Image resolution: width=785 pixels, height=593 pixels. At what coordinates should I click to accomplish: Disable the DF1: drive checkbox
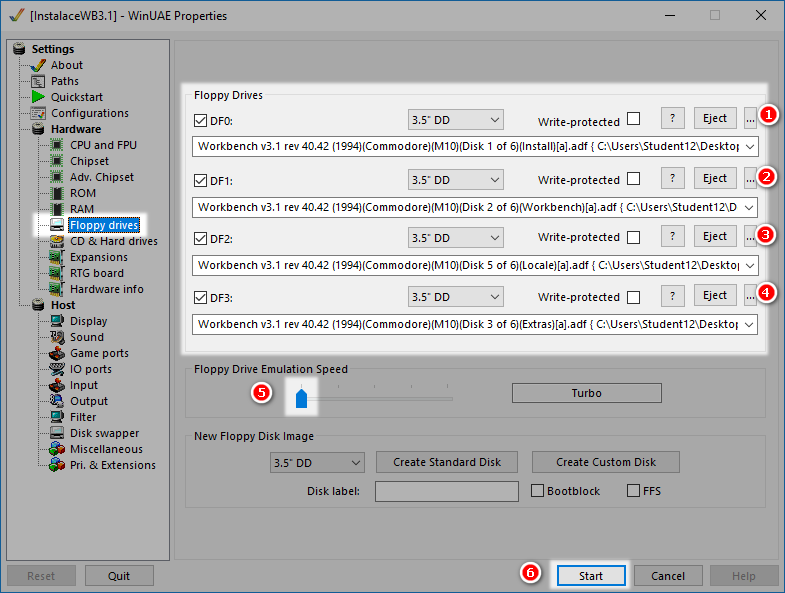tap(200, 180)
